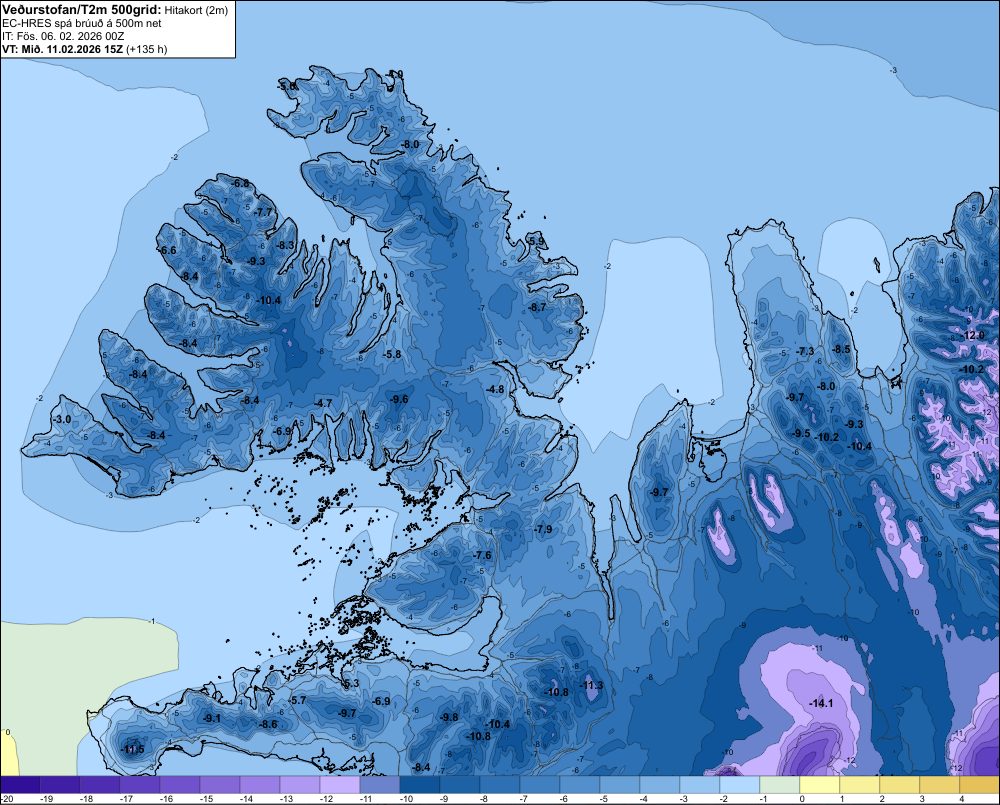Click the -6.8 temperature label
The image size is (1000, 805).
(240, 184)
